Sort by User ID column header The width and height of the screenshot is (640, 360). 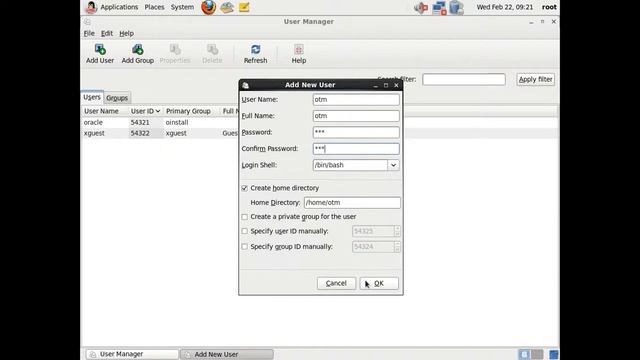145,111
